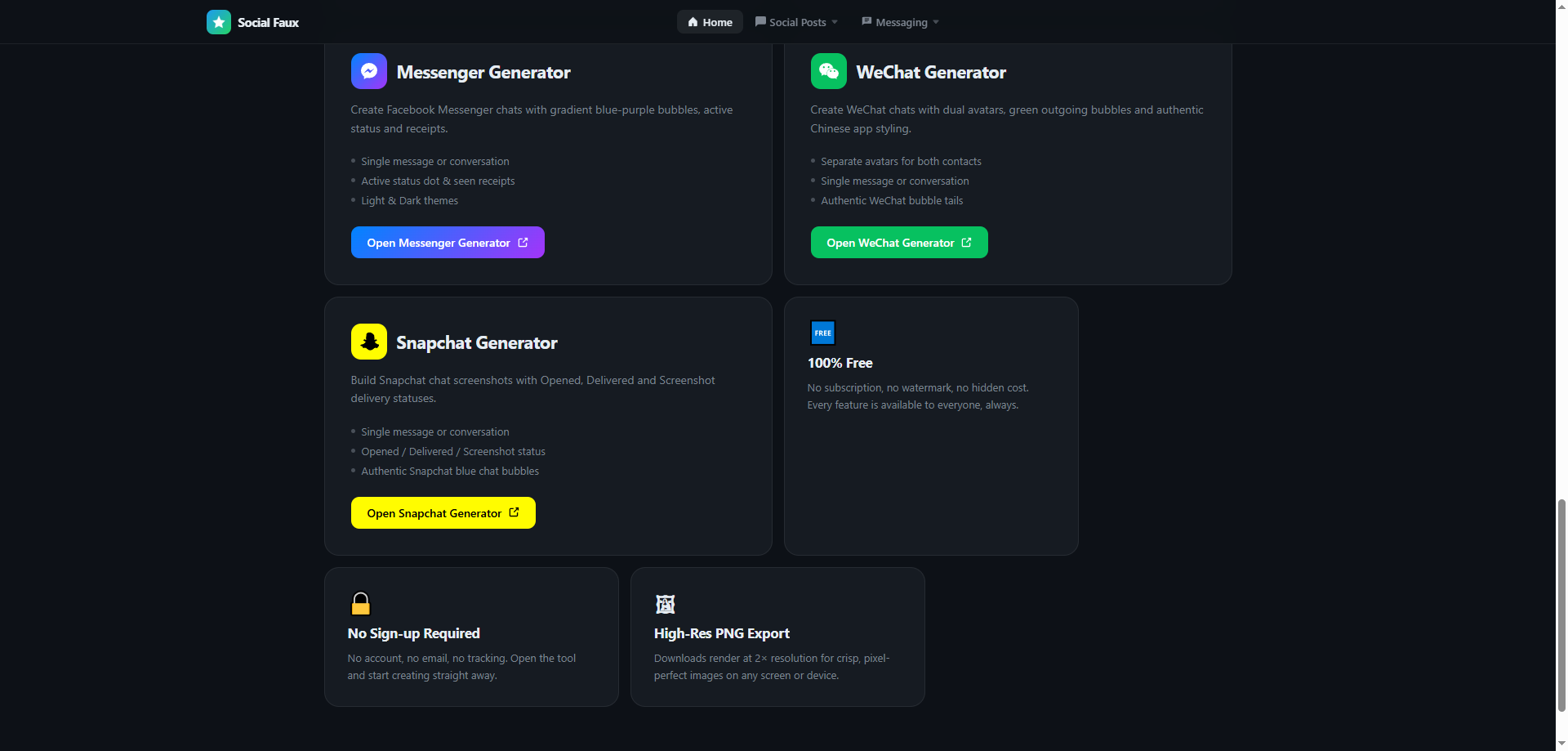Image resolution: width=1568 pixels, height=751 pixels.
Task: Click the Social Faux star logo icon
Action: click(x=218, y=22)
